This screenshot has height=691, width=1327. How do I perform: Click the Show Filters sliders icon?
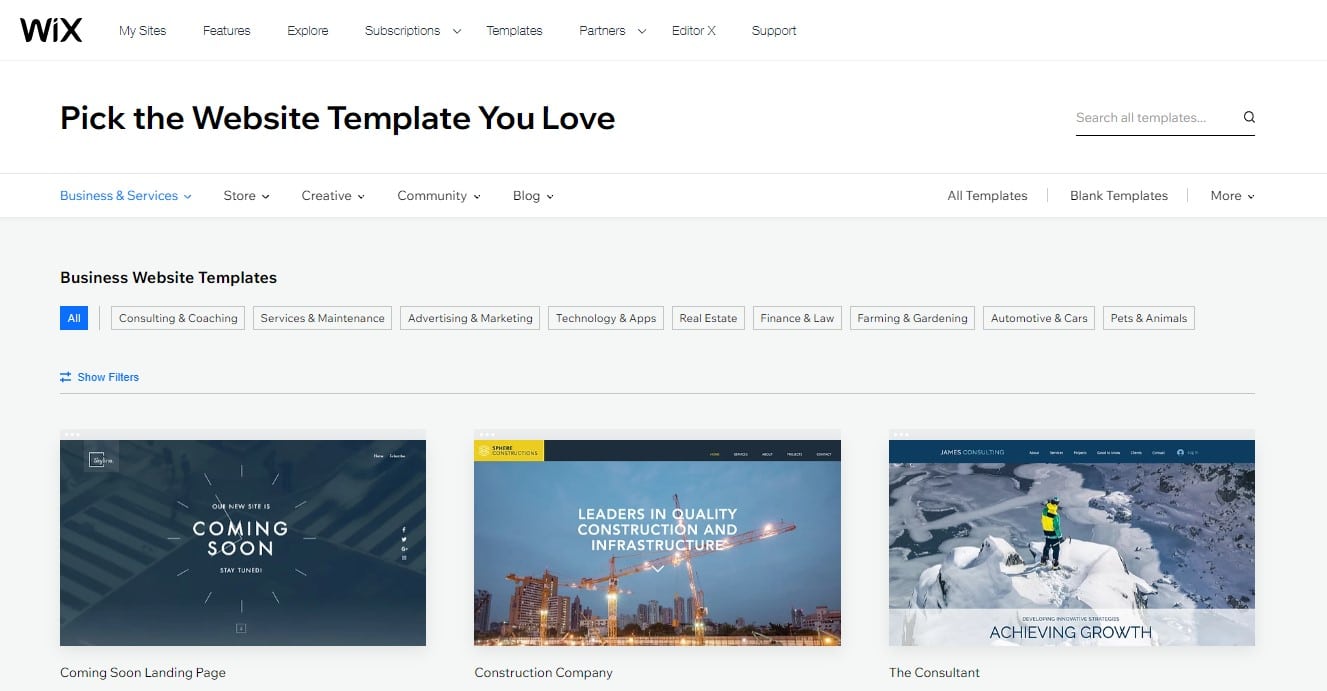(65, 377)
